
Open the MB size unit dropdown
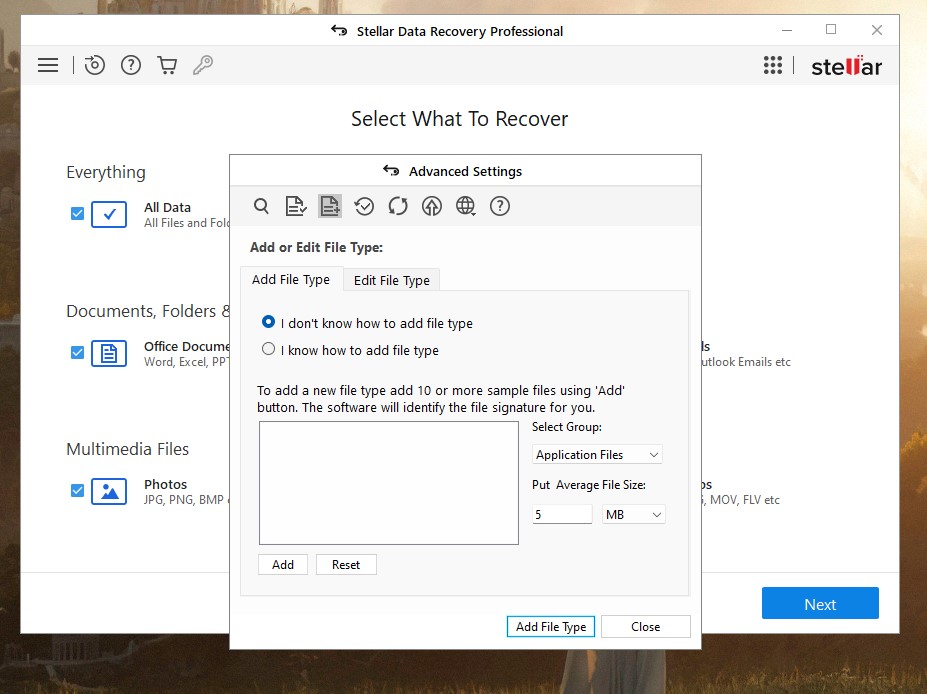(x=633, y=514)
